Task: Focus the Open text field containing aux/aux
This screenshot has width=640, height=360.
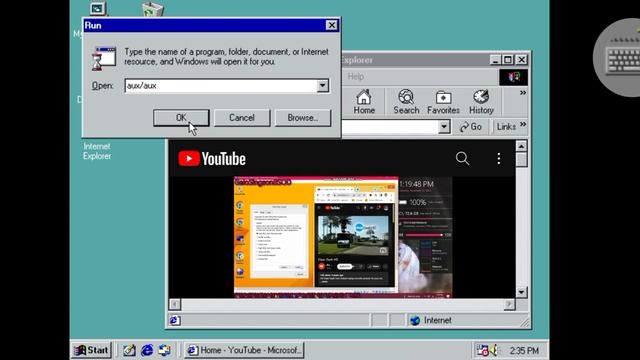Action: (221, 86)
